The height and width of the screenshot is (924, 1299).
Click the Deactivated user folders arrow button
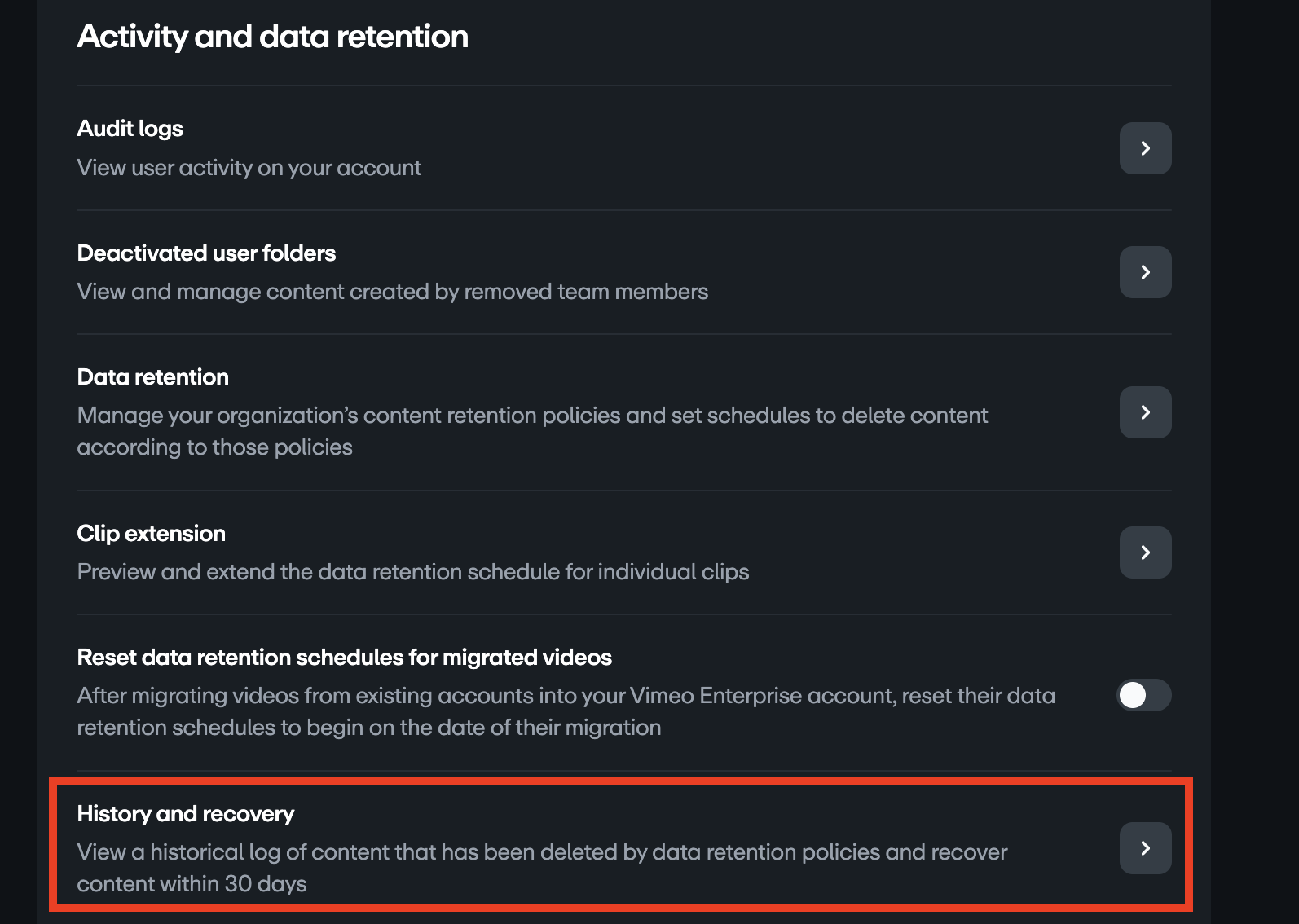(1145, 272)
